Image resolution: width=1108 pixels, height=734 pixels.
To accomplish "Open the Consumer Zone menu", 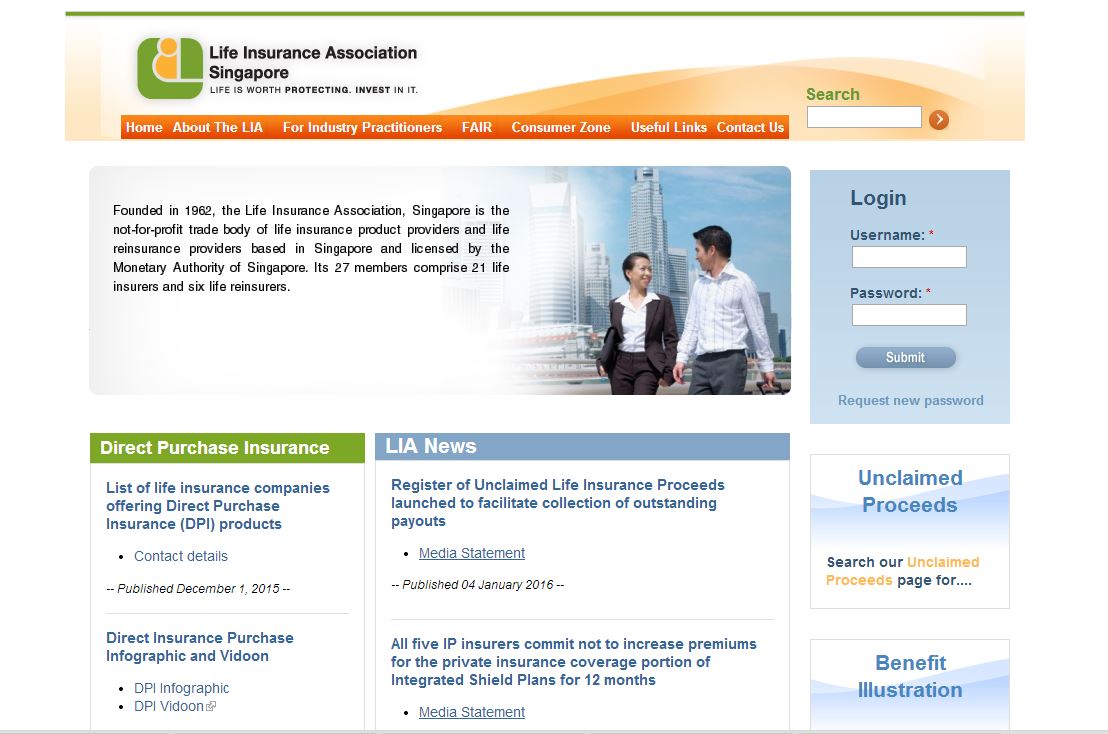I will pos(560,128).
